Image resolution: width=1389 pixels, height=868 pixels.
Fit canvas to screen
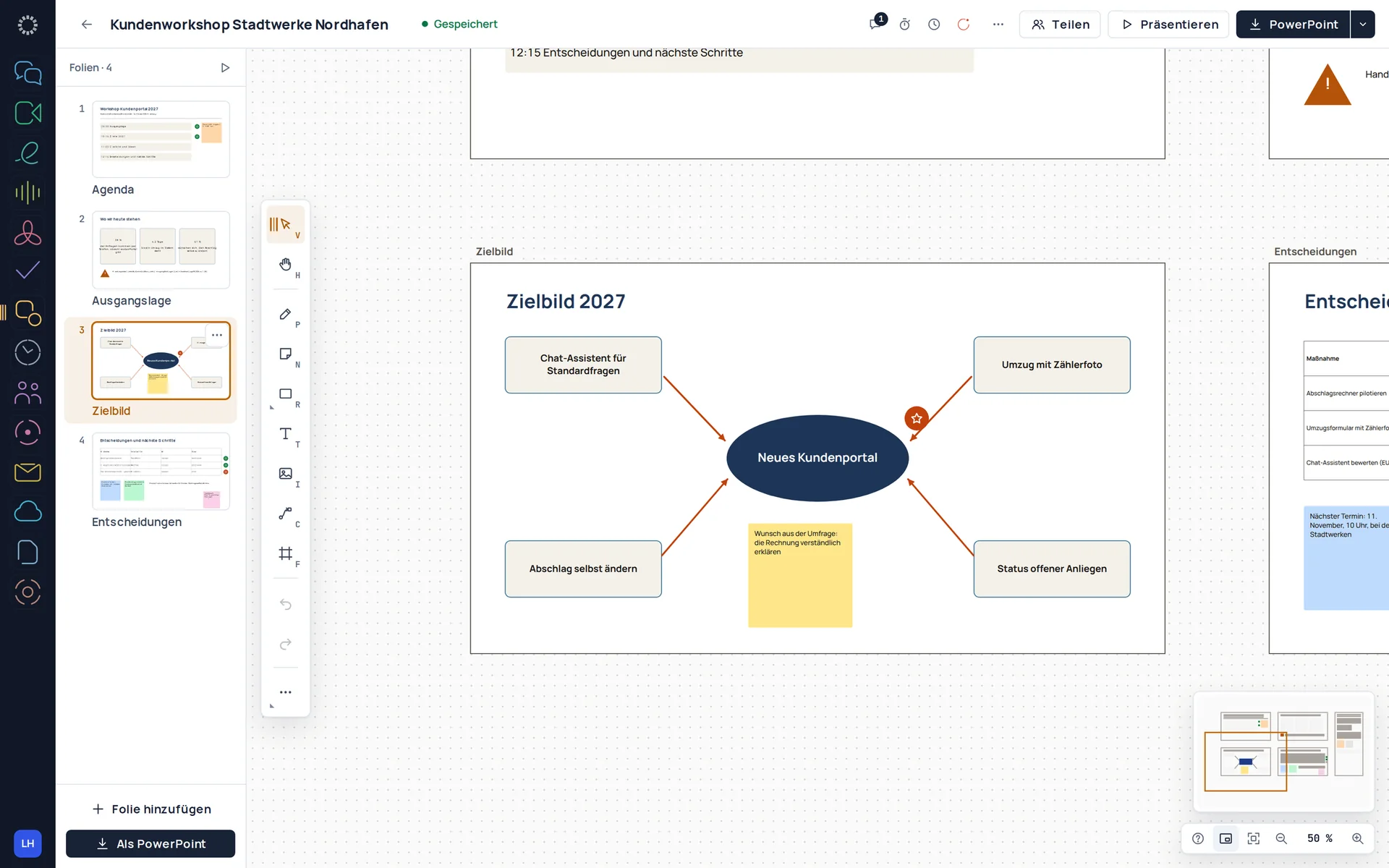tap(1254, 838)
